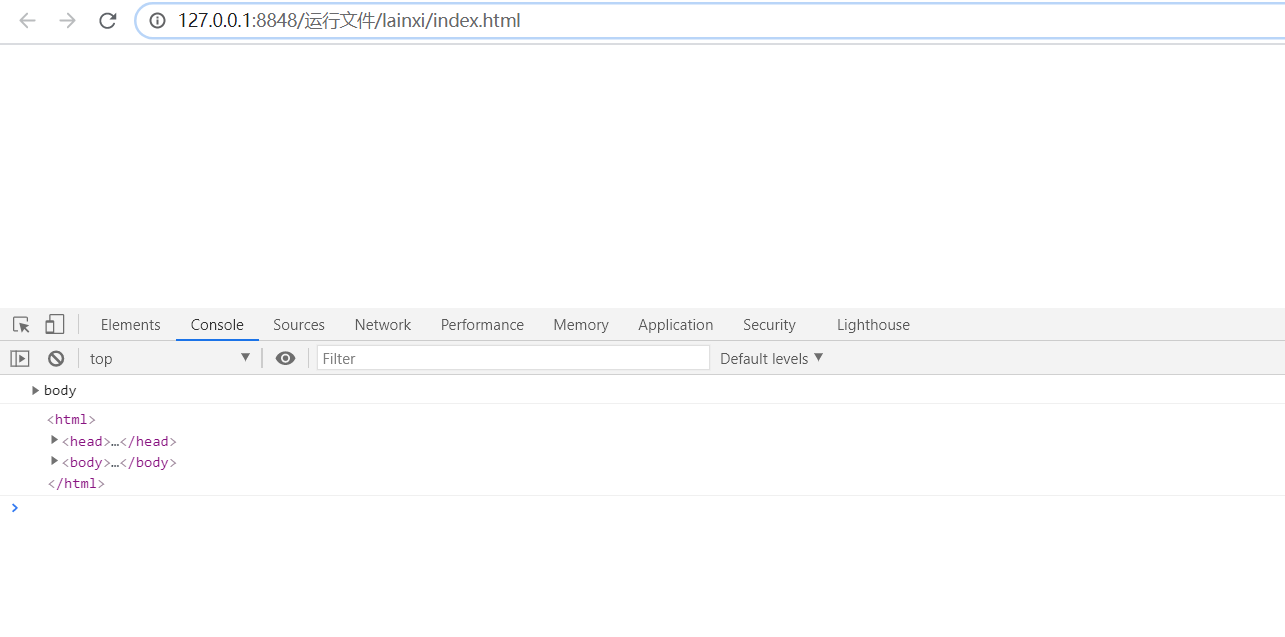
Task: Go back in browser history
Action: click(27, 20)
